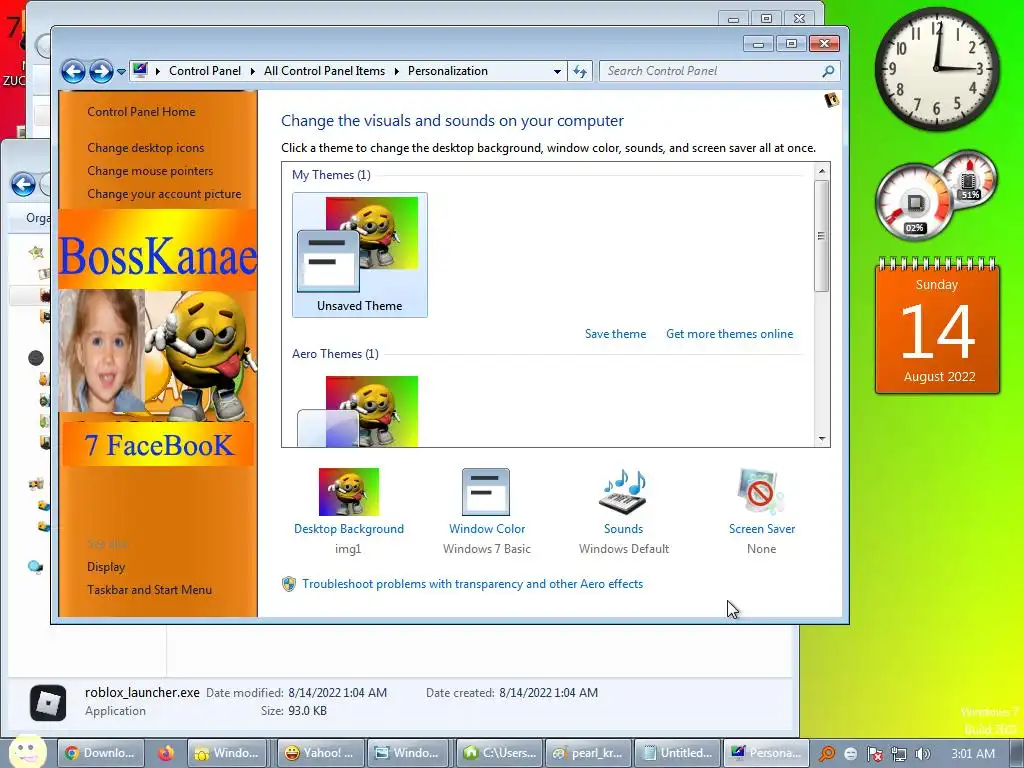Image resolution: width=1024 pixels, height=768 pixels.
Task: Click the themes list scroll down arrow
Action: tap(822, 439)
